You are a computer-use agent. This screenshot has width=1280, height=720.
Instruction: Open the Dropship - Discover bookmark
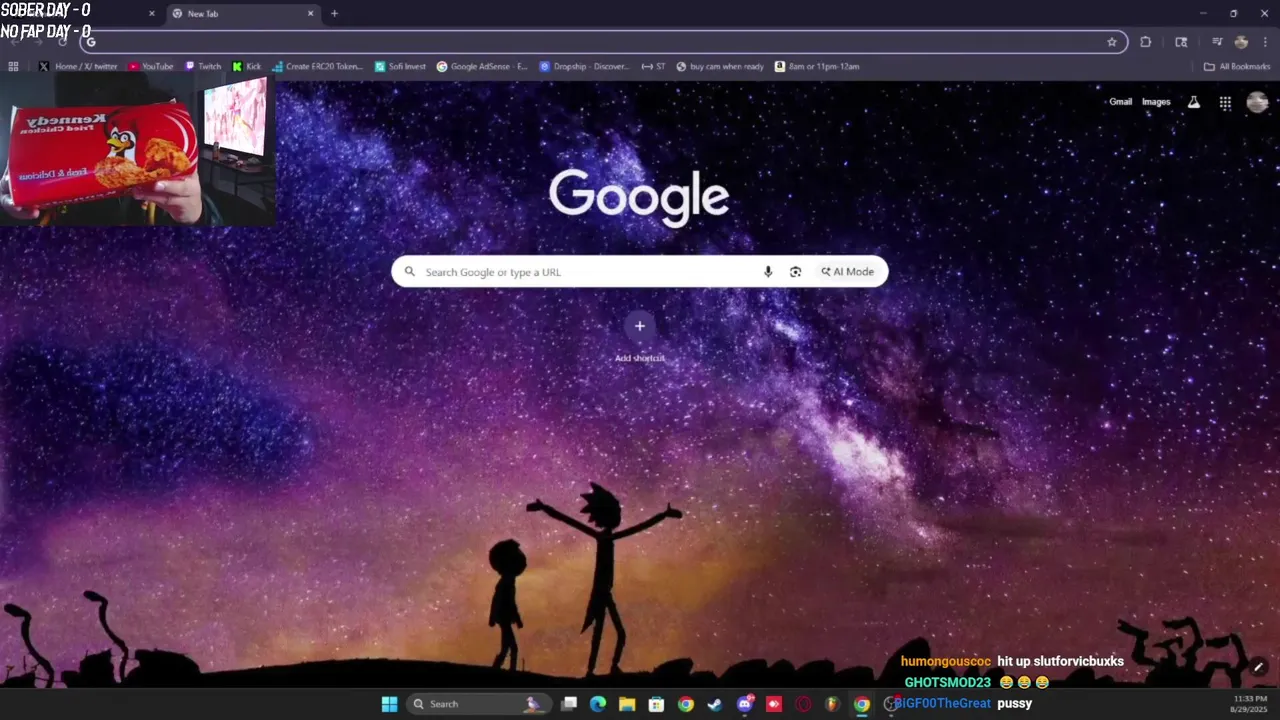(x=584, y=66)
